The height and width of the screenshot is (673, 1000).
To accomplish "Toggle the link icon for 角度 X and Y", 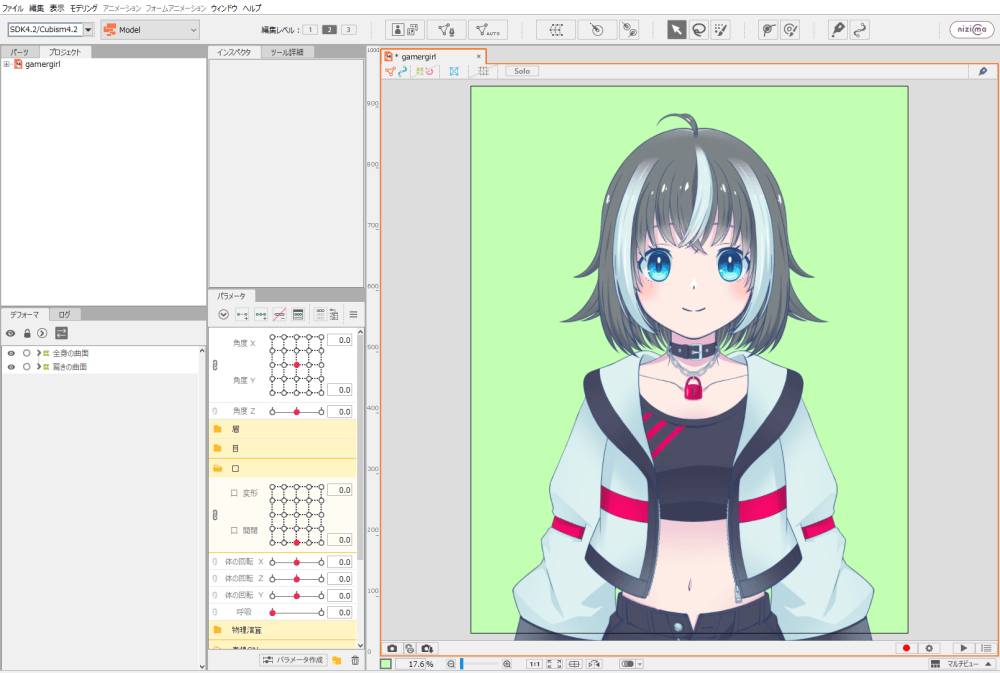I will [x=215, y=365].
